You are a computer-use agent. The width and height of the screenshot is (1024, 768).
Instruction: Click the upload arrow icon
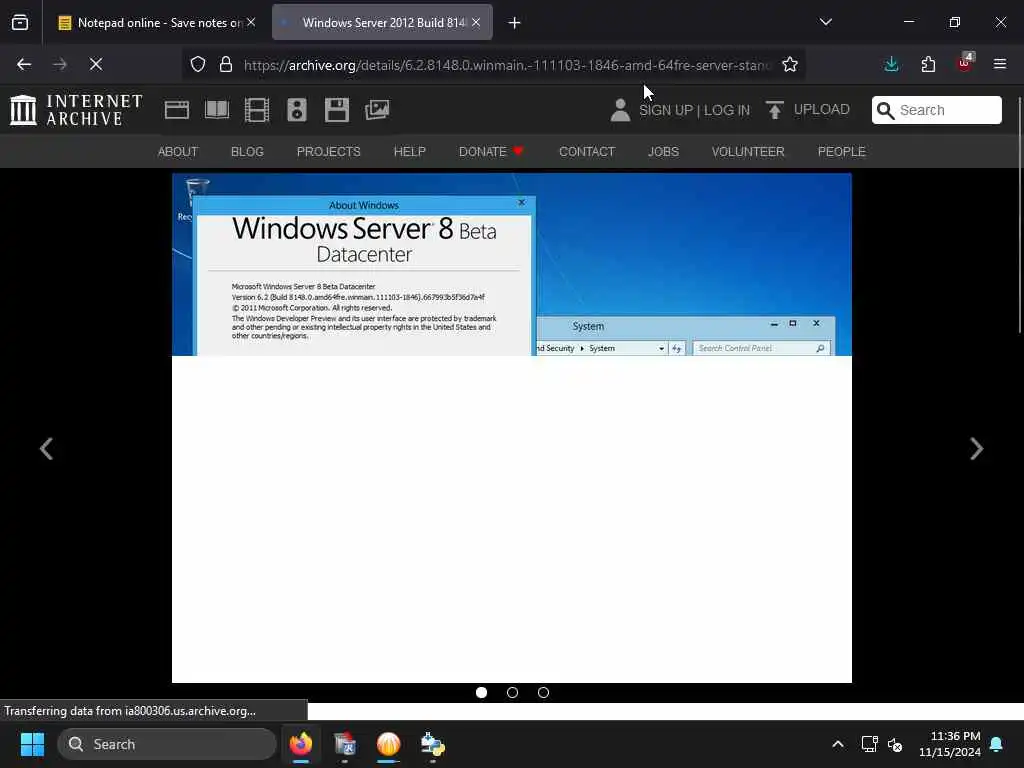click(775, 110)
